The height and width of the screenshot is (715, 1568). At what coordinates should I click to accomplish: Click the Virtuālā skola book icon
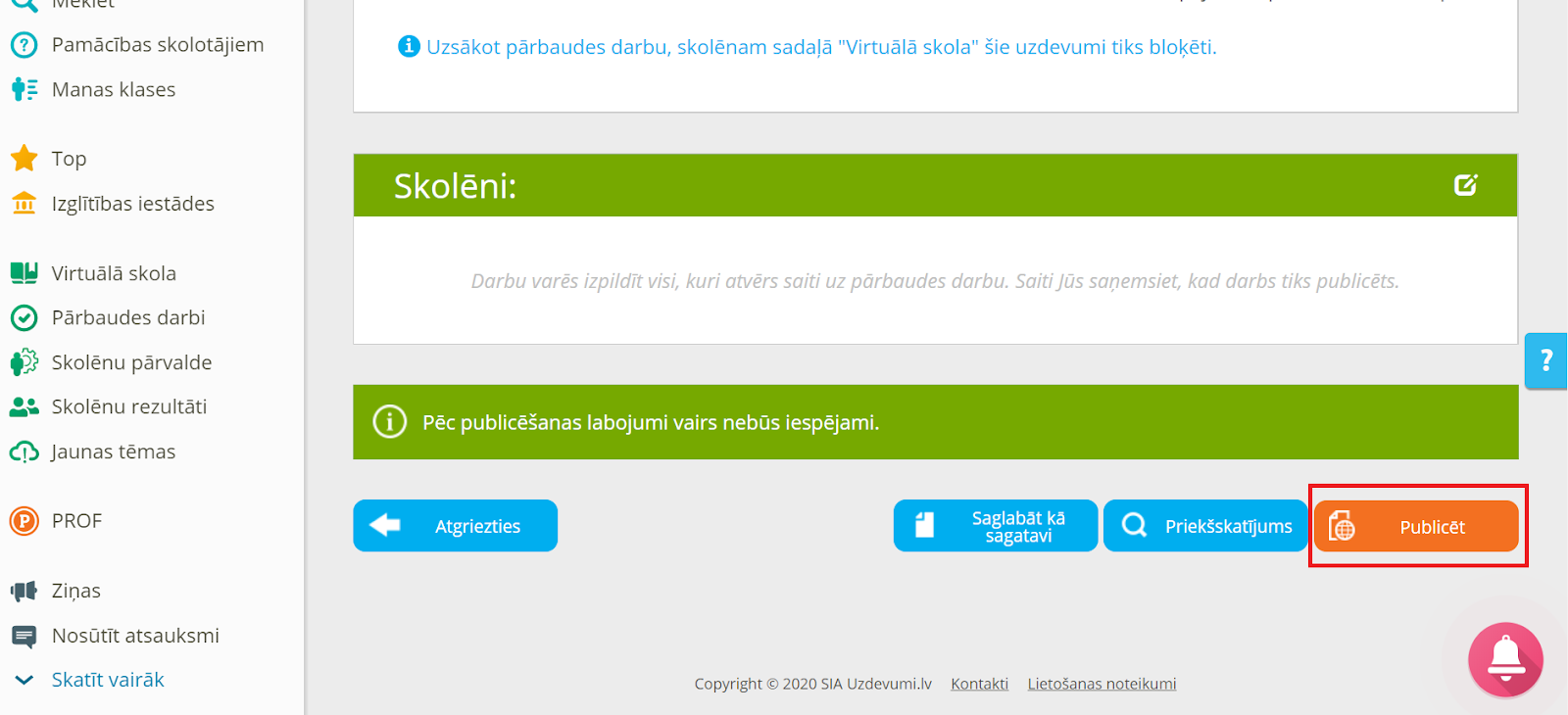coord(24,272)
